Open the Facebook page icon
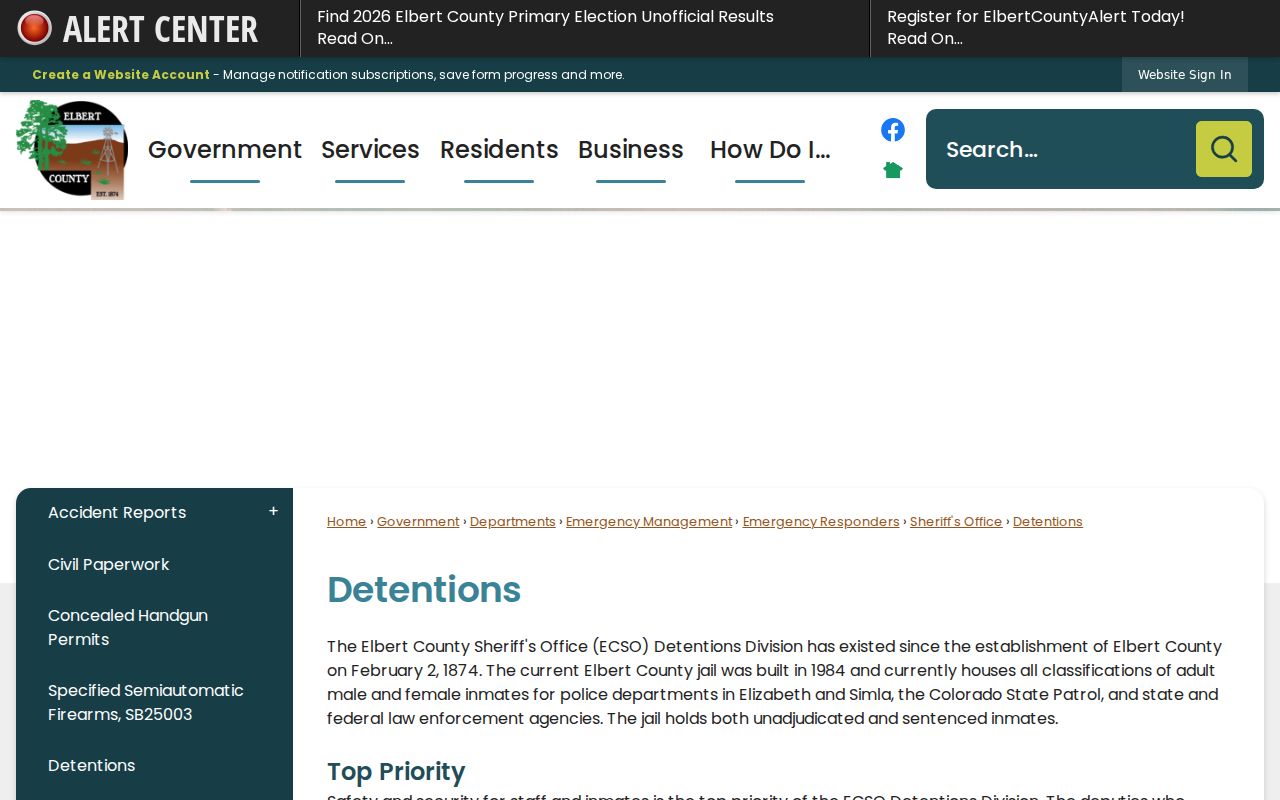The width and height of the screenshot is (1280, 800). tap(893, 130)
